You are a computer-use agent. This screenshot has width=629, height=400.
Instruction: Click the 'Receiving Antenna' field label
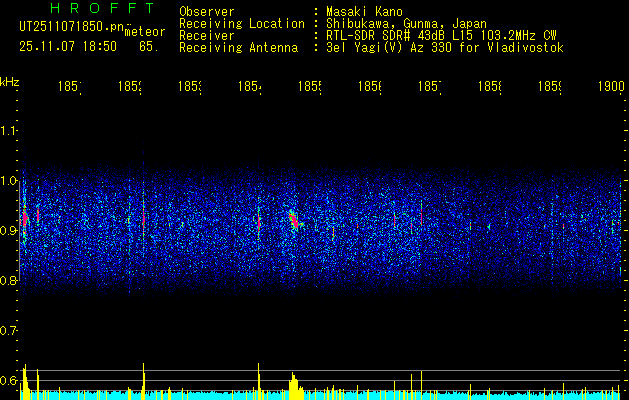[x=238, y=48]
